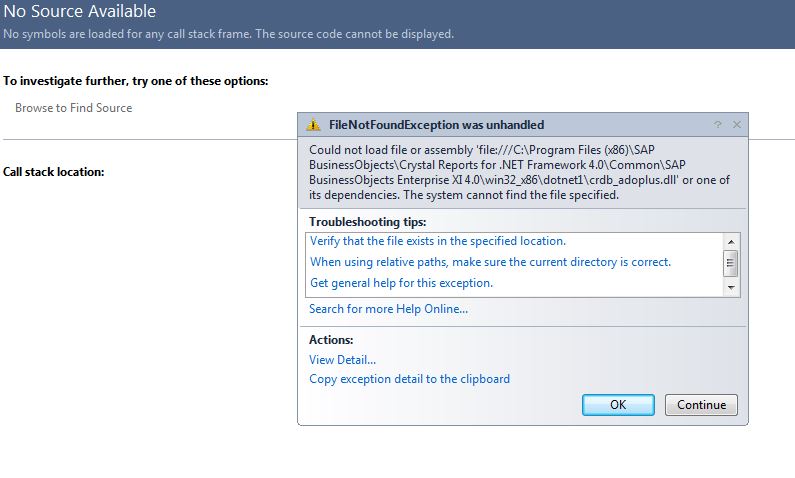This screenshot has height=478, width=795.
Task: Copy exception detail to the clipboard
Action: point(409,379)
